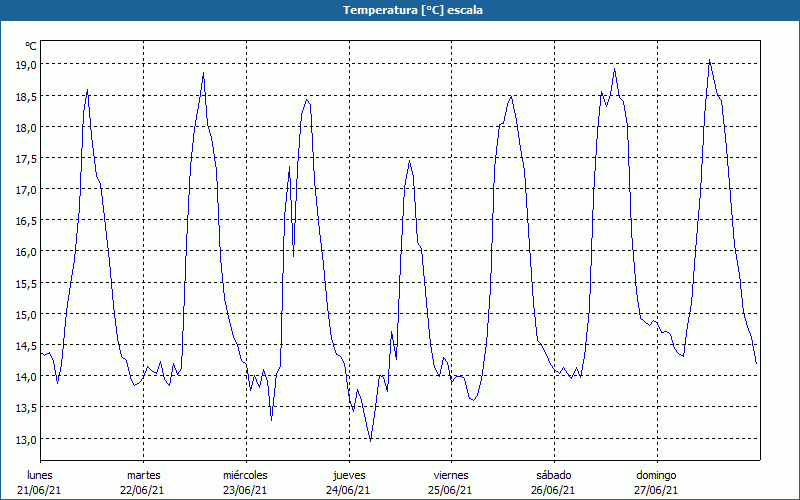The width and height of the screenshot is (800, 500).
Task: Click the date 22/06/21
Action: pyautogui.click(x=142, y=490)
